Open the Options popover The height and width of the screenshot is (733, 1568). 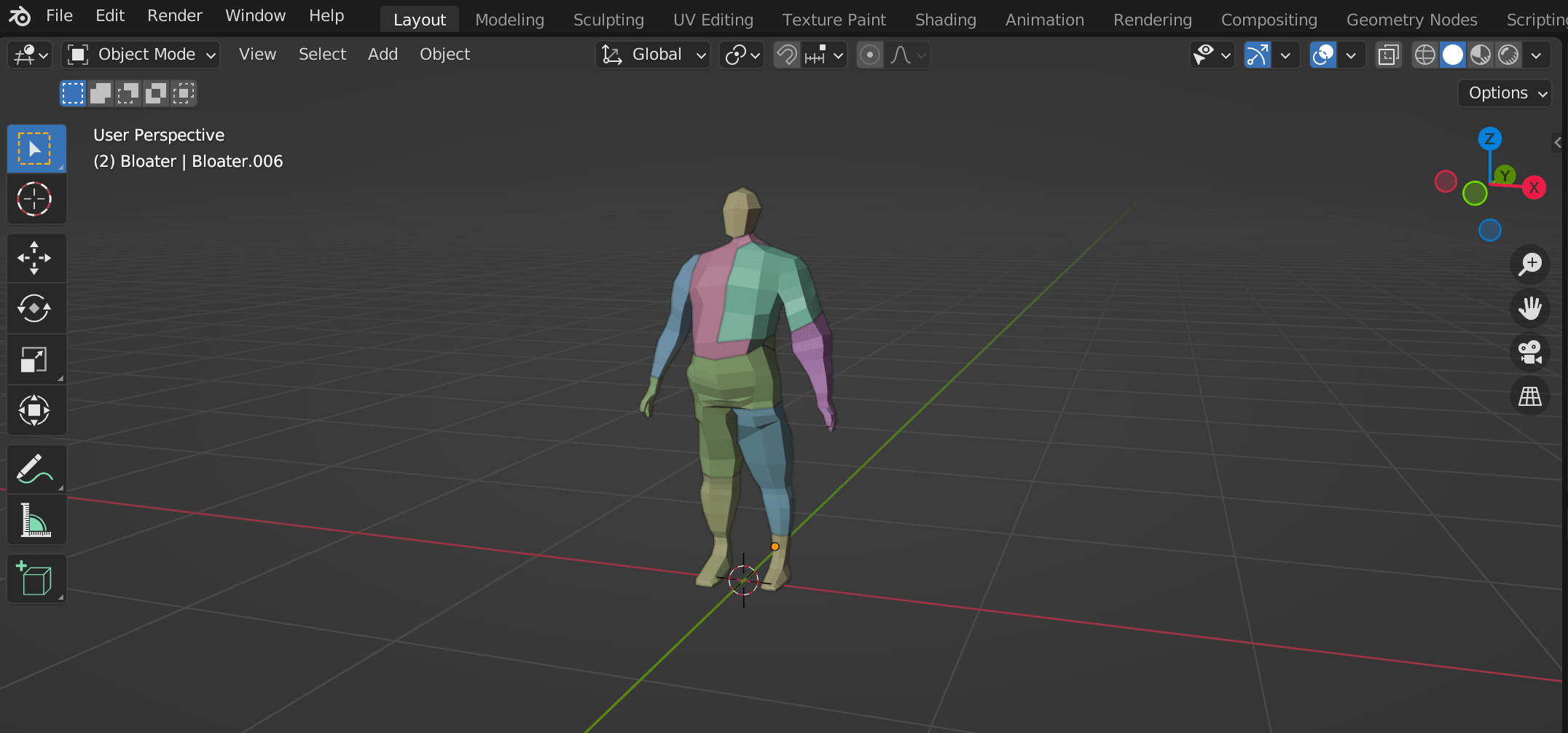(x=1505, y=93)
